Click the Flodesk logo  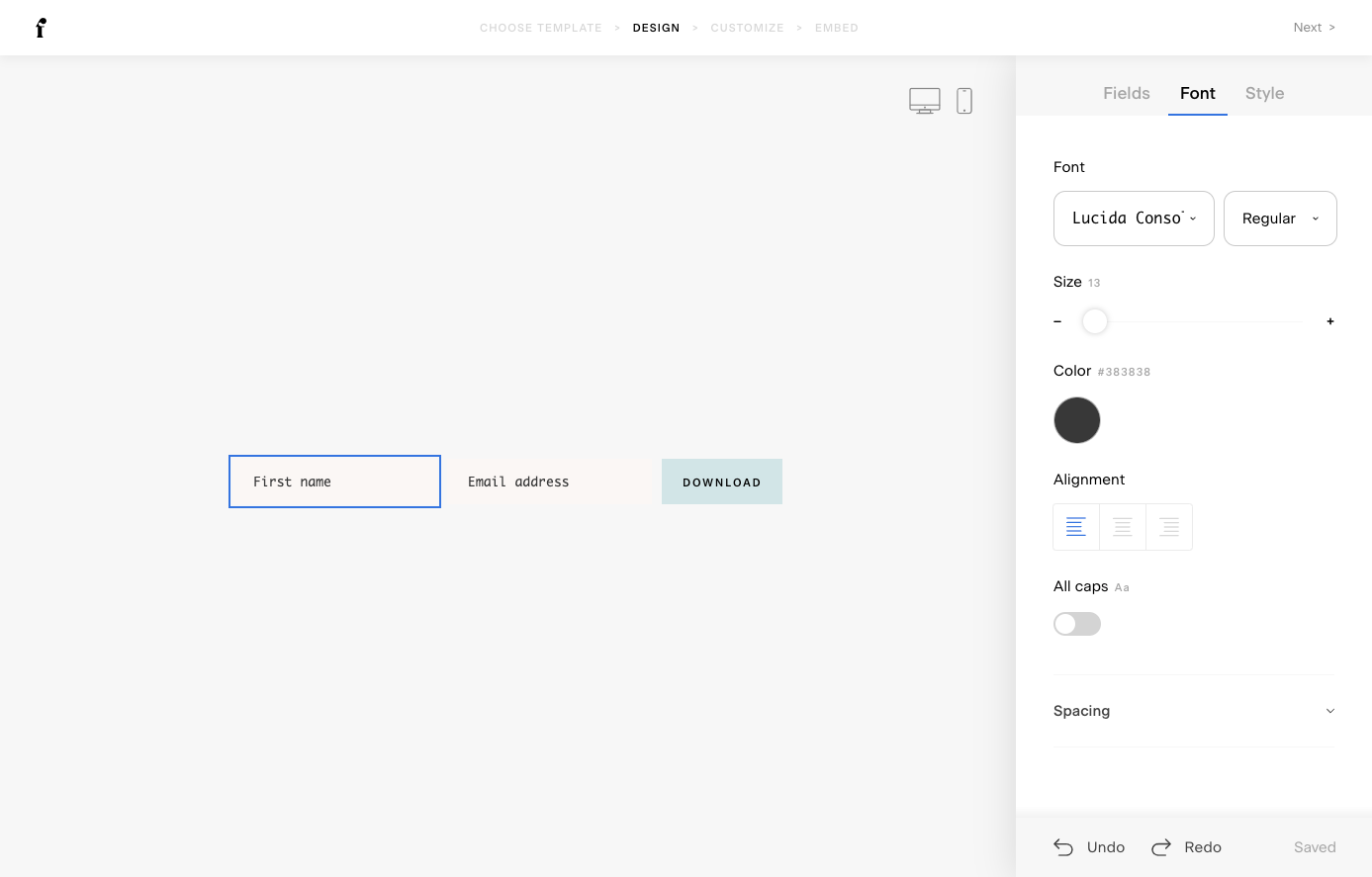tap(41, 28)
